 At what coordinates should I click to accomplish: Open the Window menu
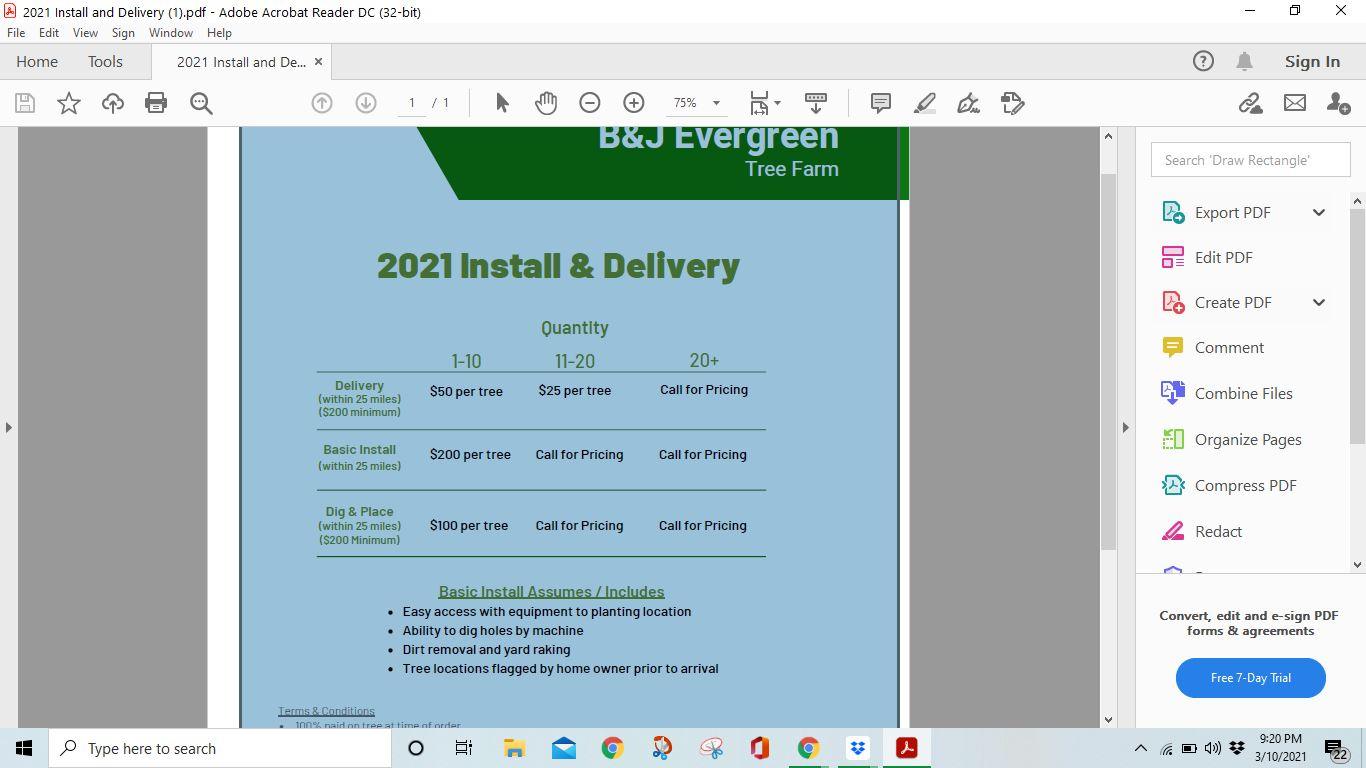[170, 33]
